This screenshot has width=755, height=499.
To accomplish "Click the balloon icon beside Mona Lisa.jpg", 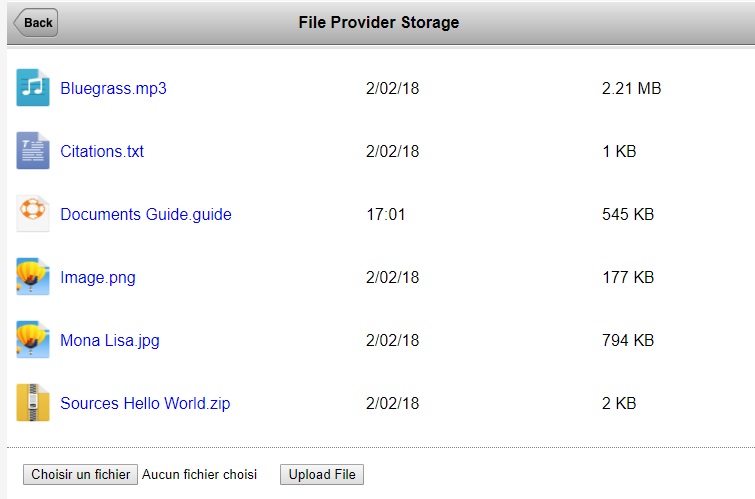I will point(33,340).
